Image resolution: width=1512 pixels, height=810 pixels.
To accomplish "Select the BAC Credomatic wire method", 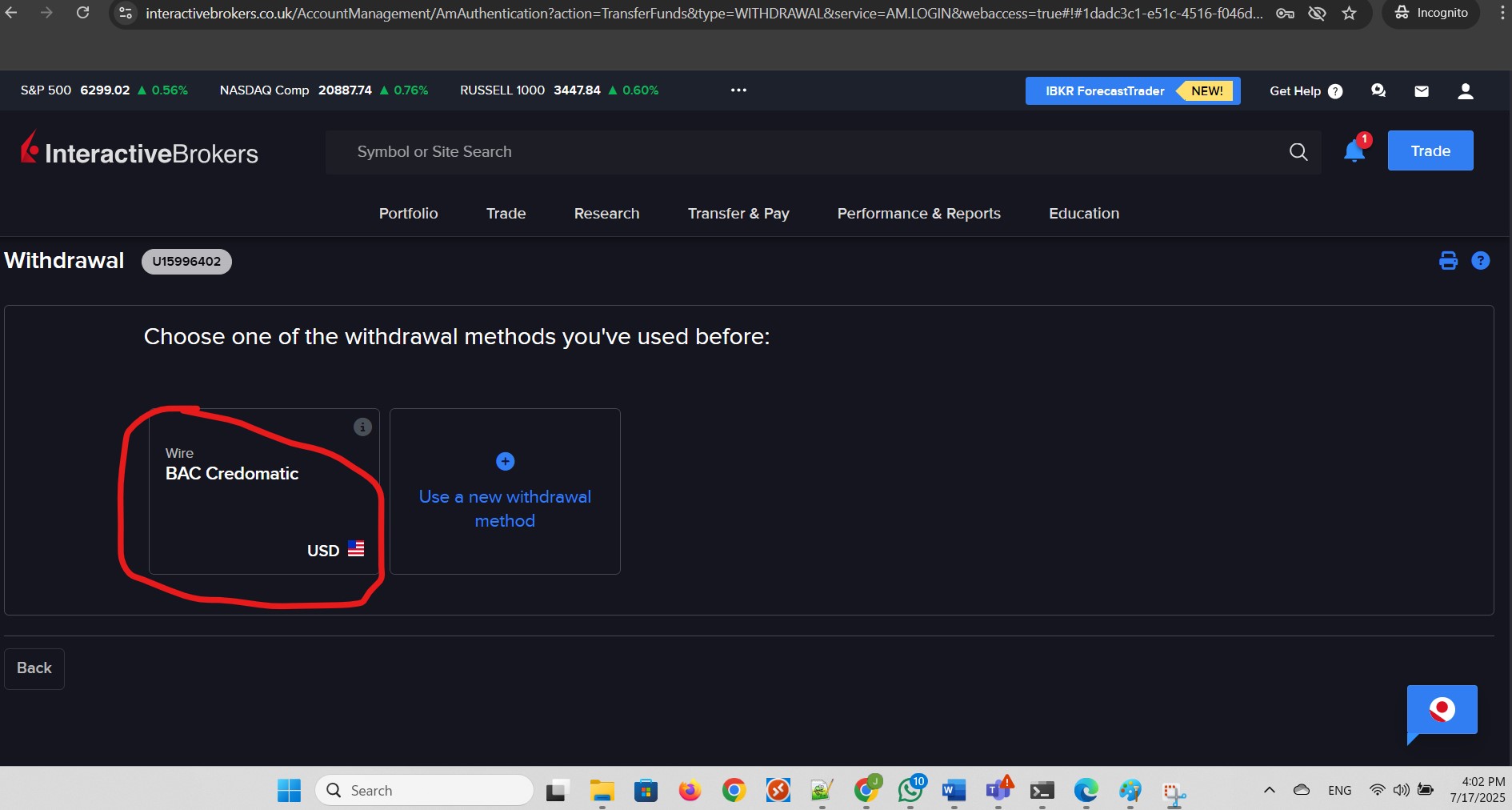I will tap(264, 491).
